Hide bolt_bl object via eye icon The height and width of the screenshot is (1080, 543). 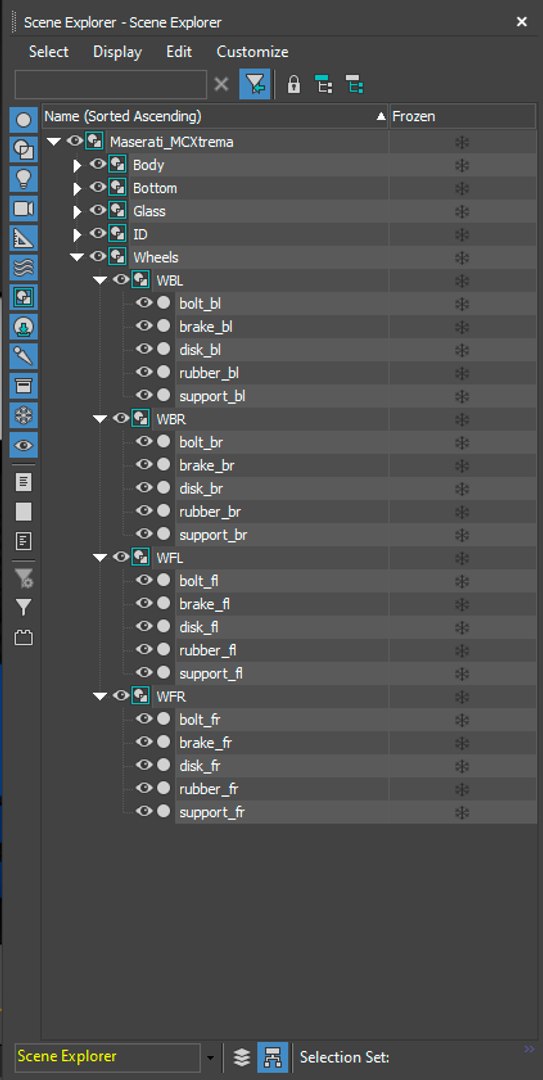(144, 303)
